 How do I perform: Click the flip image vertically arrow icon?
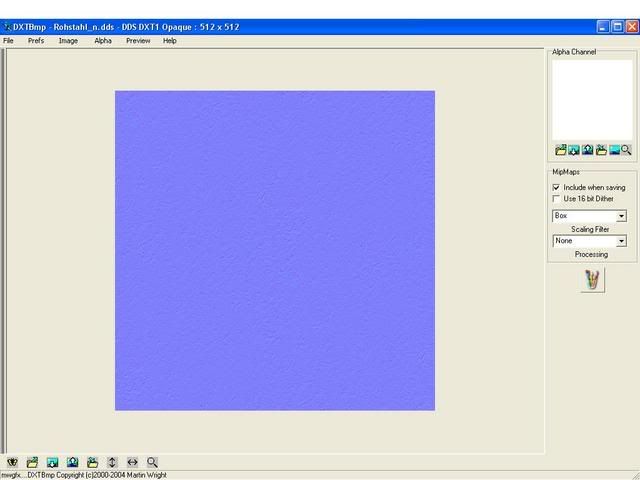112,462
